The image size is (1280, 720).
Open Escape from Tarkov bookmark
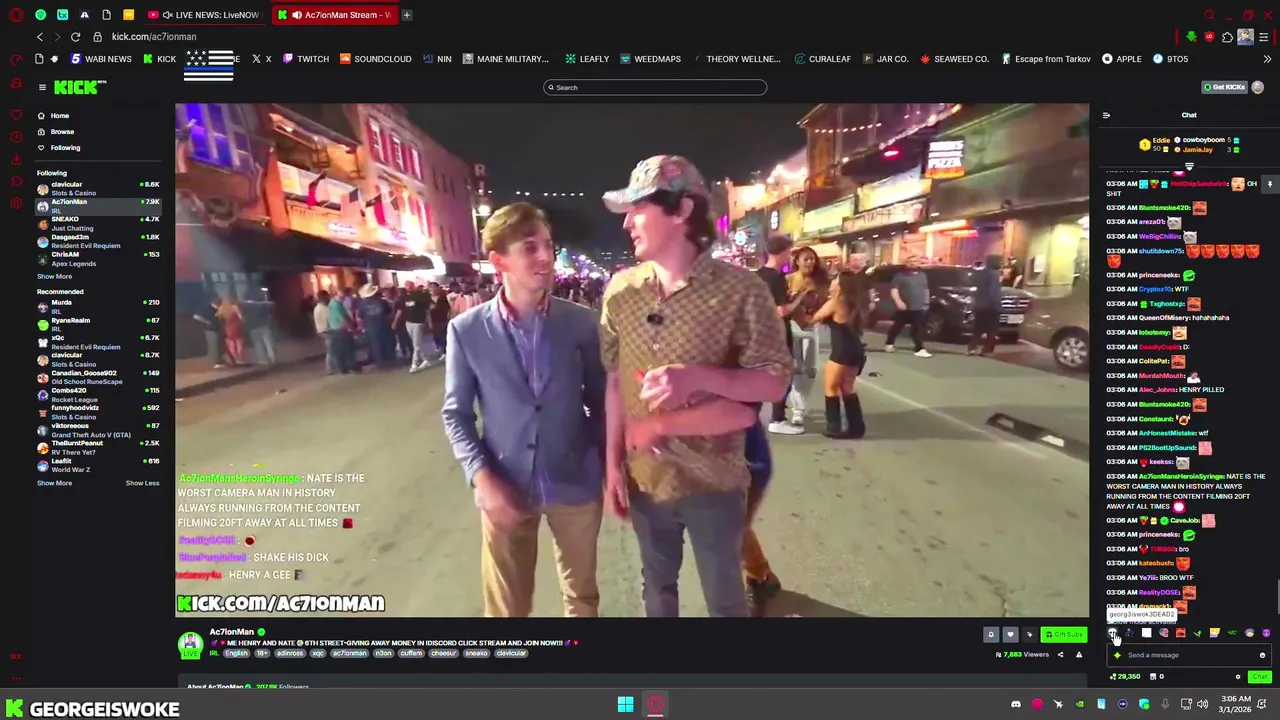pos(1044,59)
